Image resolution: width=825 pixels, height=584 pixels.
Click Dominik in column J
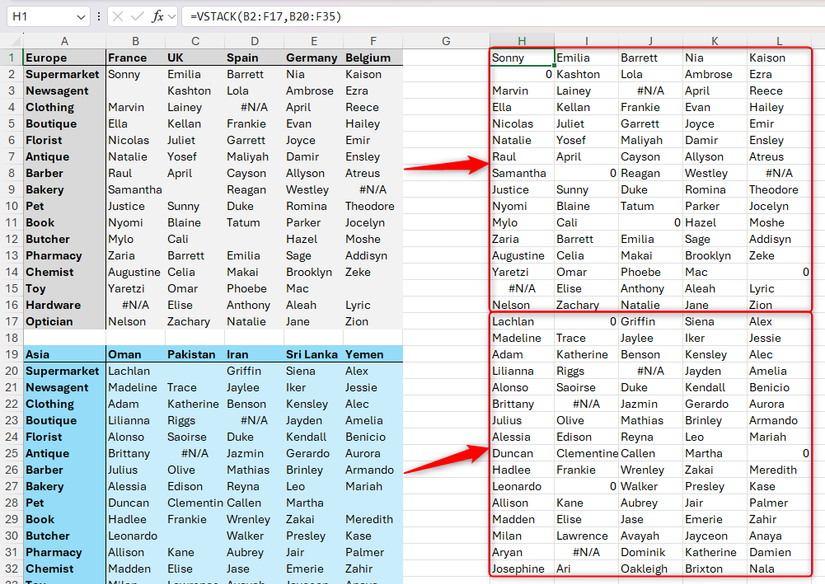650,552
